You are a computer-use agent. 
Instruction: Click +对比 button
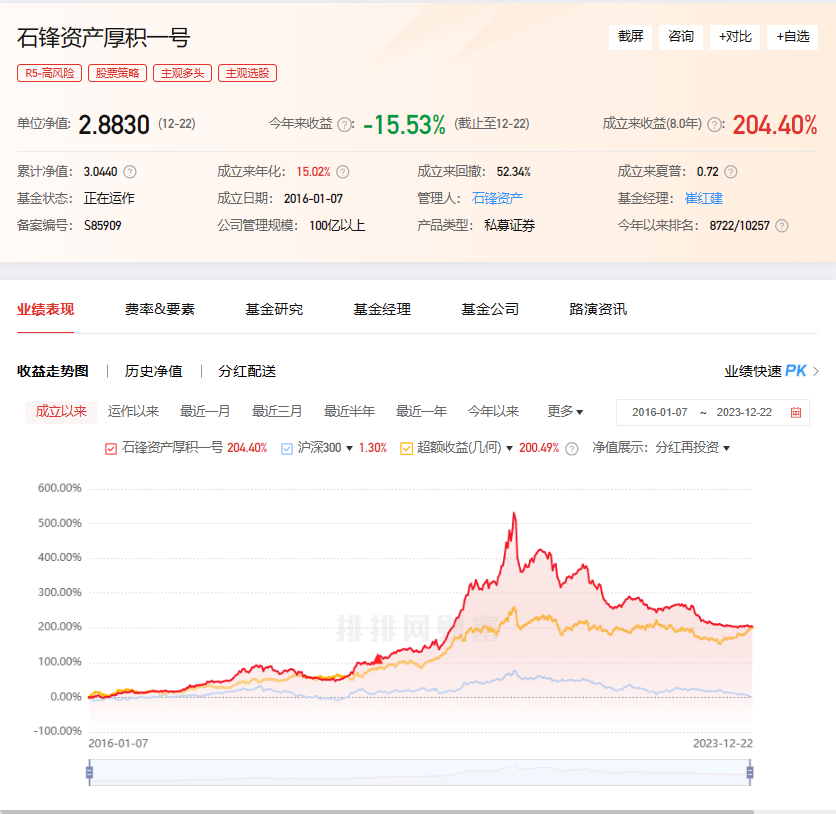tap(735, 37)
